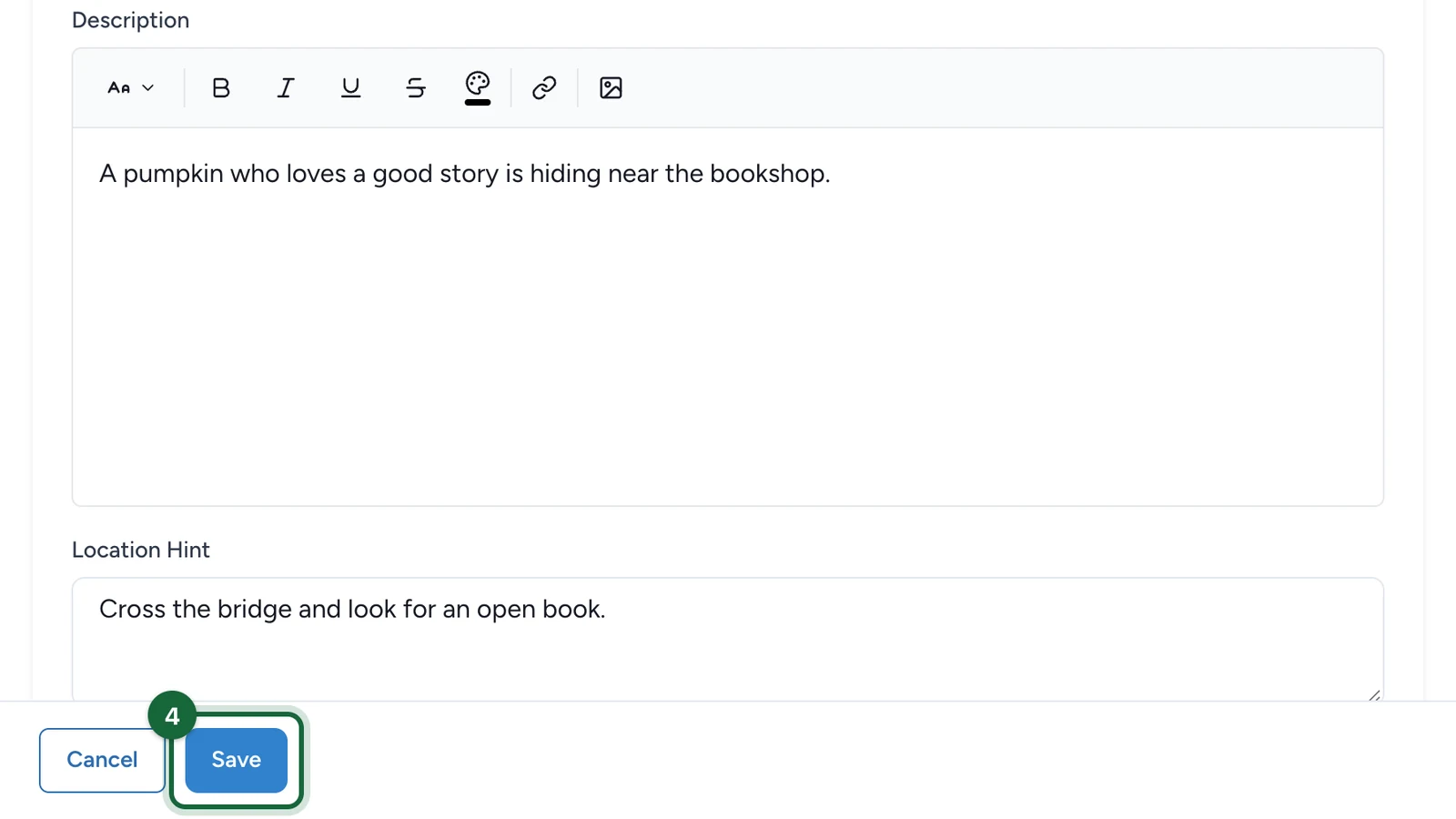Focus the Location Hint text field
Viewport: 1456px width, 819px height.
(x=728, y=639)
